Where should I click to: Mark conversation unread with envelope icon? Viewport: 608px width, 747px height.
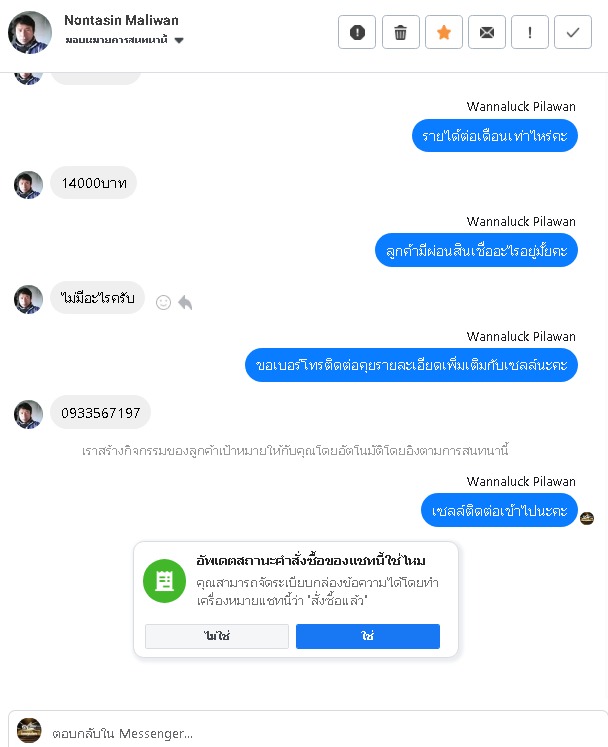[x=486, y=32]
